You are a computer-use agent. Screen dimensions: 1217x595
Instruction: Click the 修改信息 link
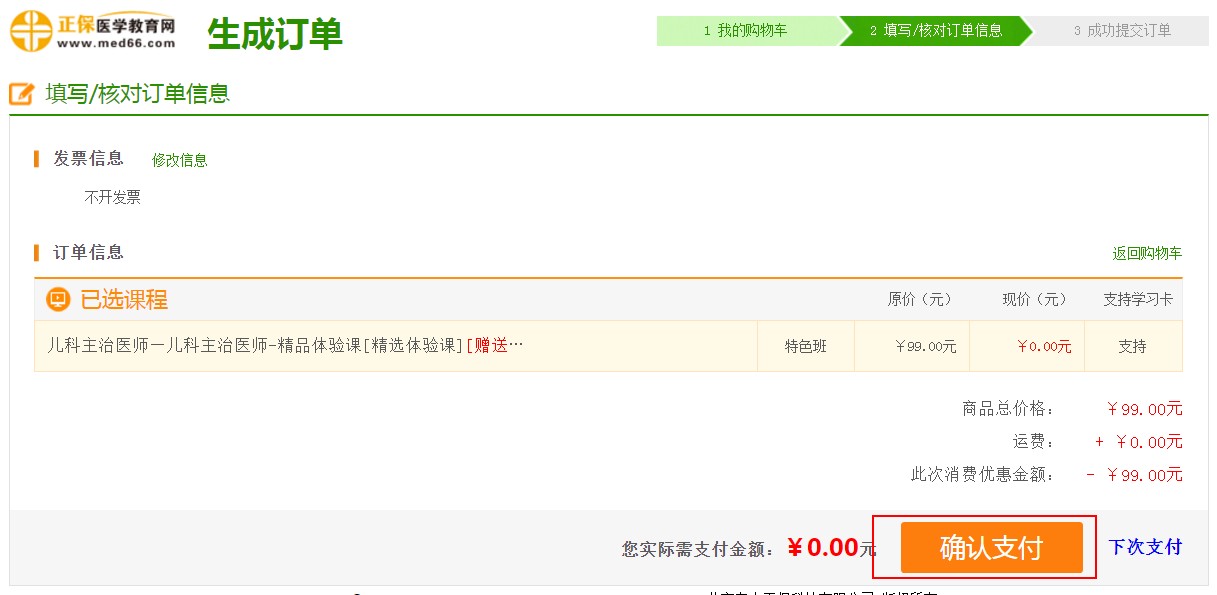coord(180,160)
